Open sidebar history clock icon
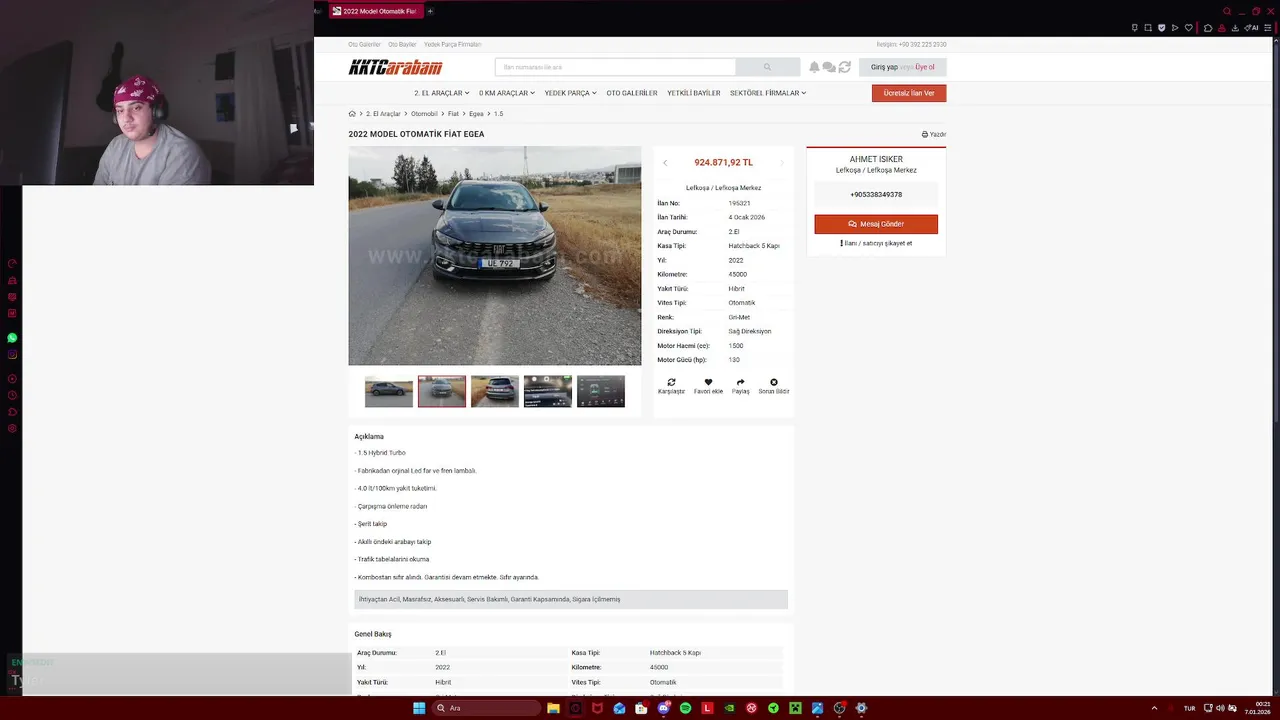Image resolution: width=1280 pixels, height=720 pixels. [x=12, y=395]
